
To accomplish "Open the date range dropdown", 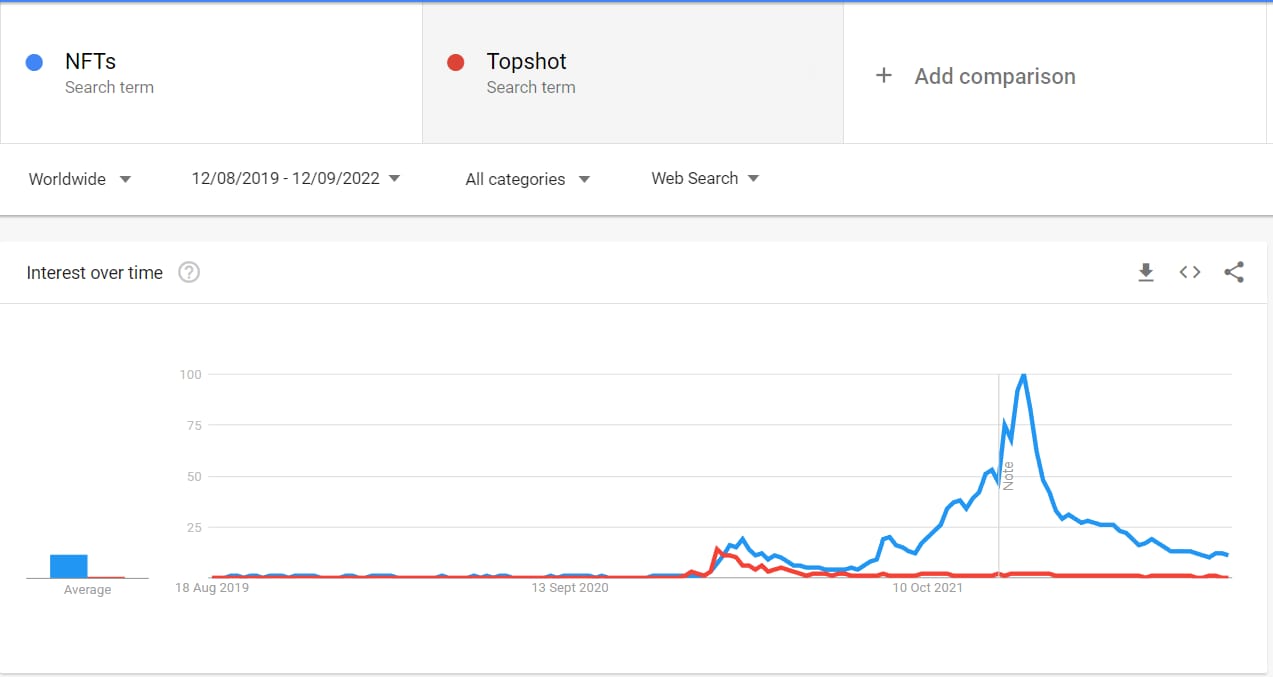I will pyautogui.click(x=296, y=178).
